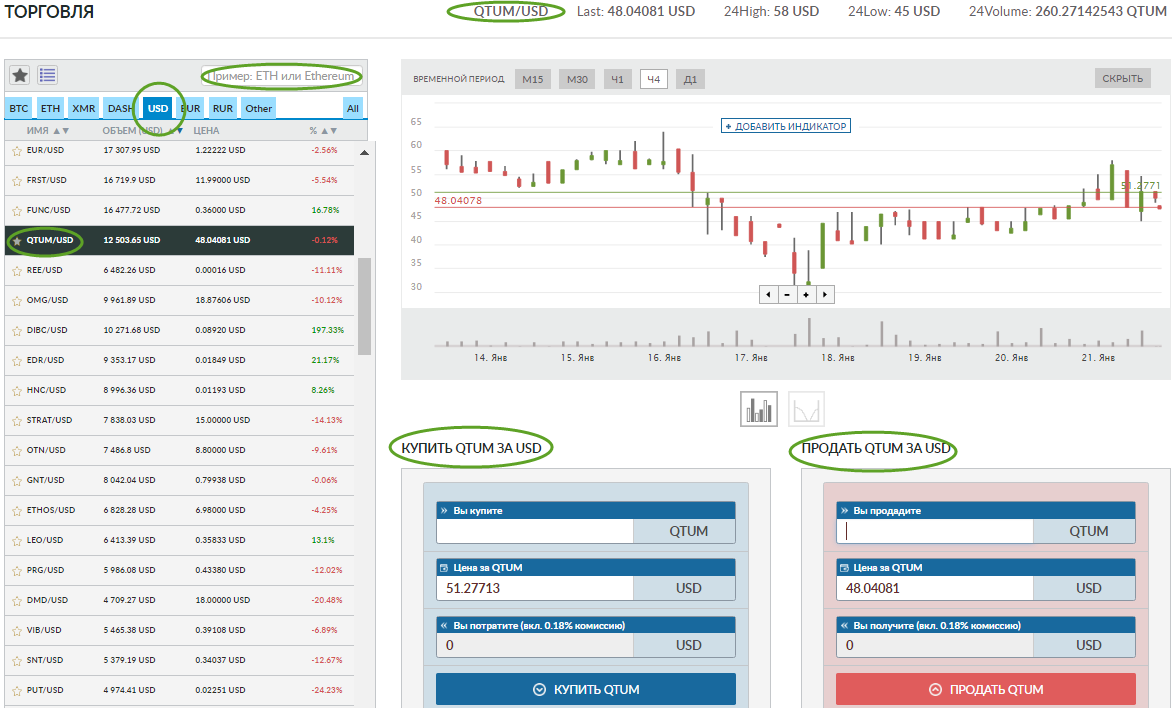Image resolution: width=1172 pixels, height=708 pixels.
Task: Zoom in the chart with plus button
Action: tap(805, 295)
